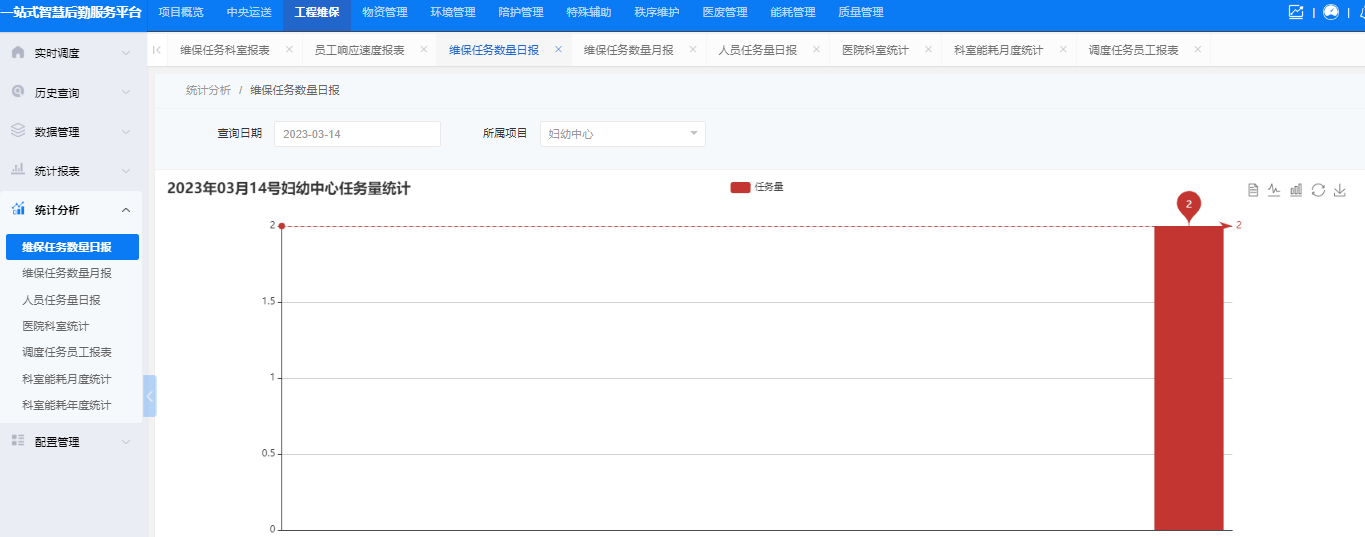Screen dimensions: 1365x537
Task: Click the 实时调度 home icon in the sidebar
Action: 18,52
